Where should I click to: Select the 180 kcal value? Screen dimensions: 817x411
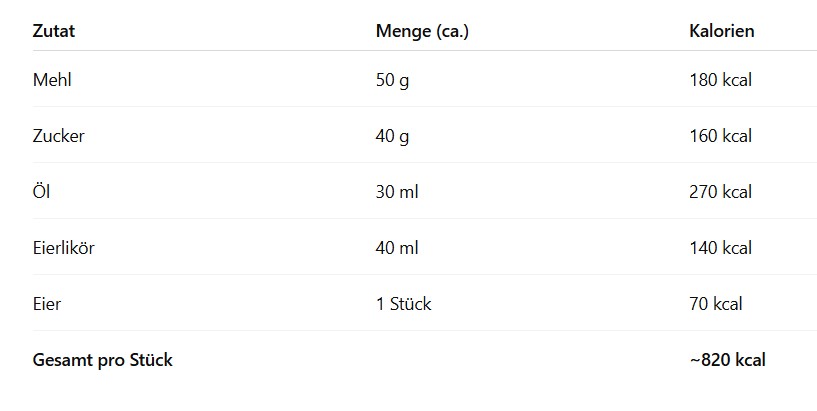720,80
